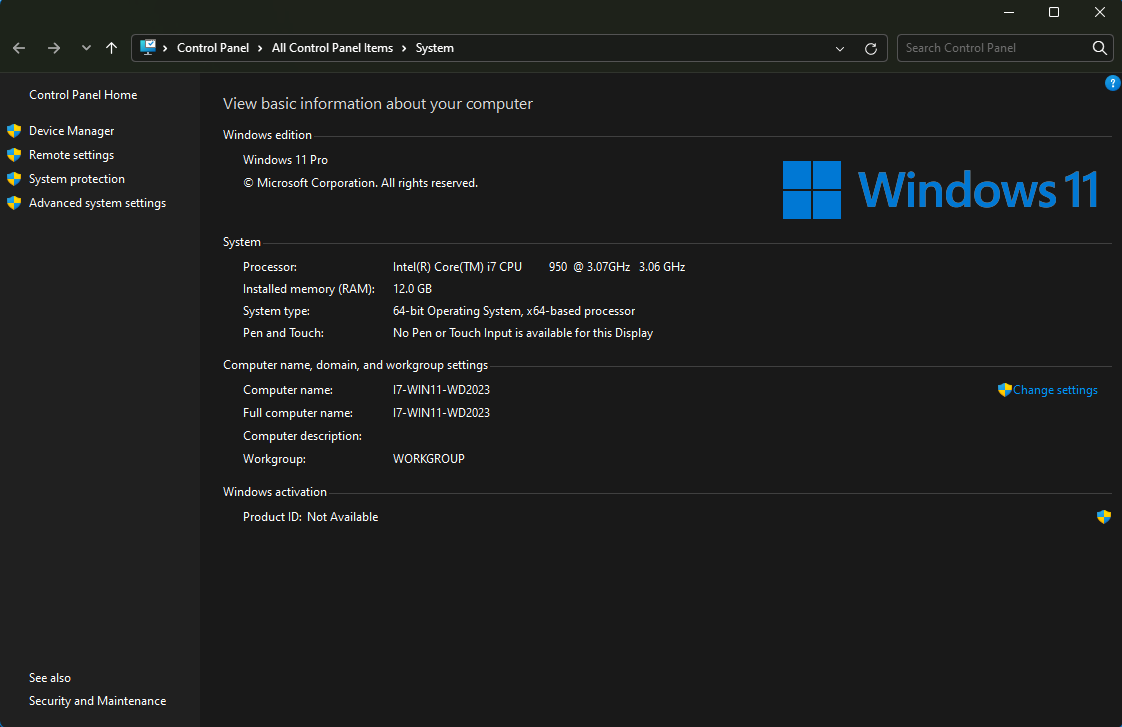
Task: Open Advanced system settings
Action: coord(97,203)
